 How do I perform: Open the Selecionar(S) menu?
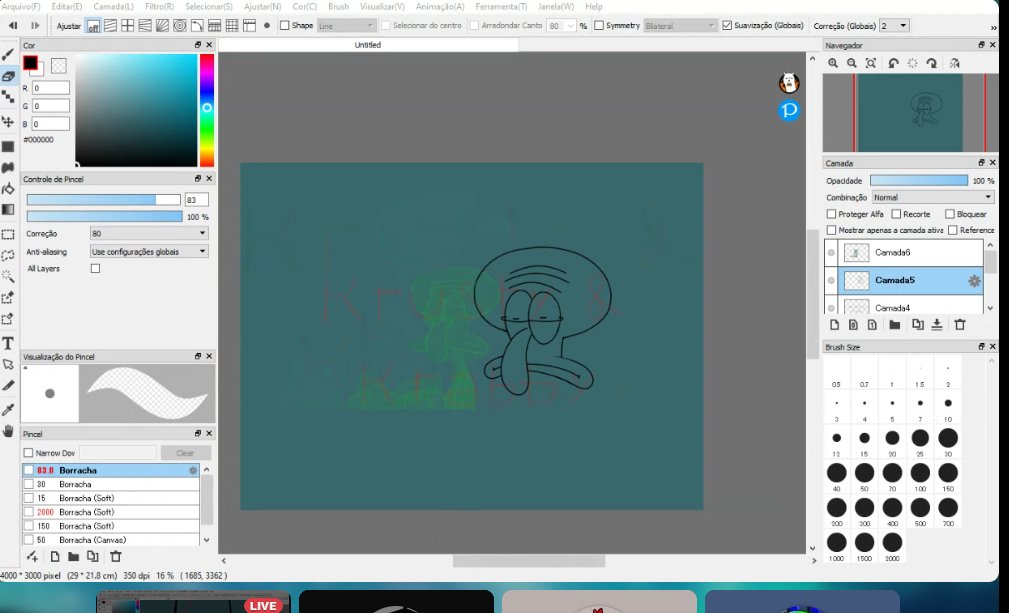pos(208,6)
